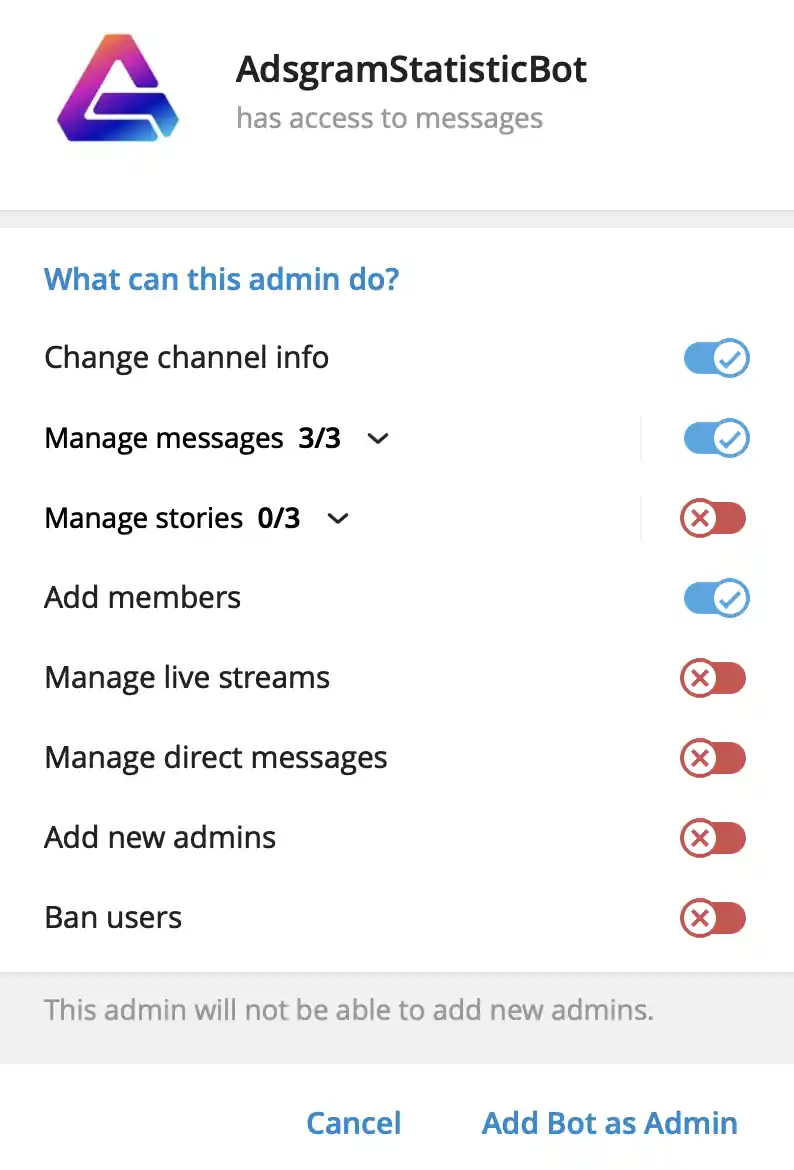The height and width of the screenshot is (1170, 794).
Task: Click the AdsgramStatisticBot name
Action: pos(411,69)
